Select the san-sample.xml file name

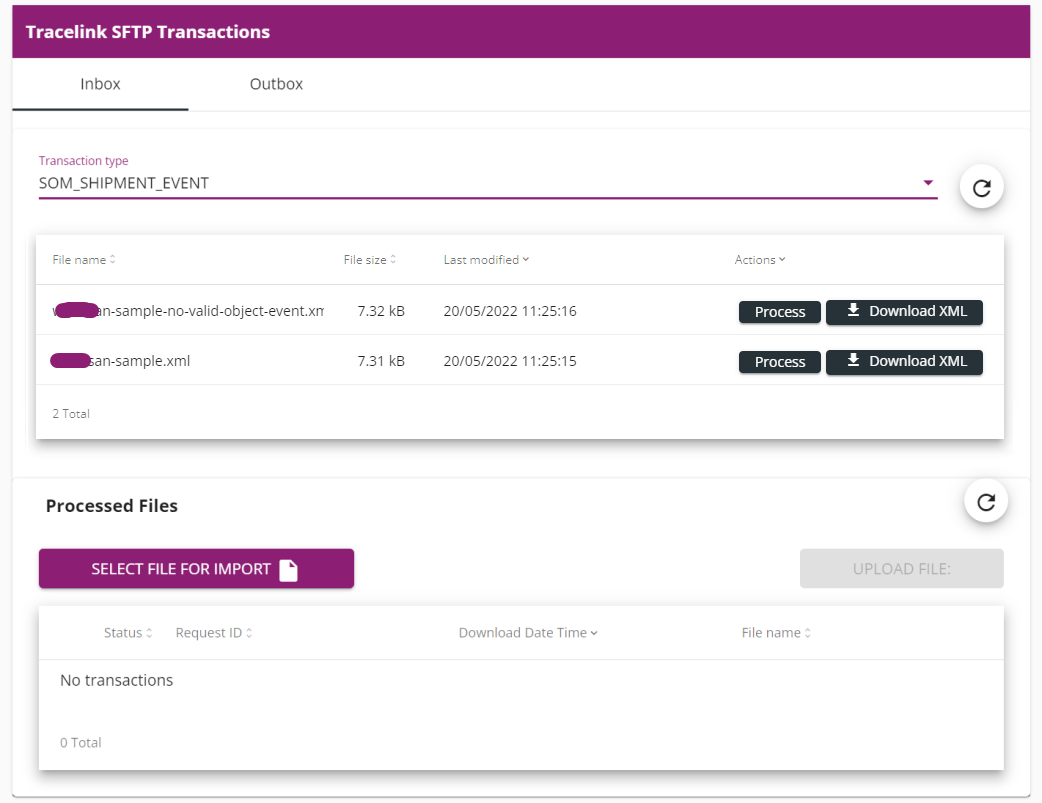120,361
